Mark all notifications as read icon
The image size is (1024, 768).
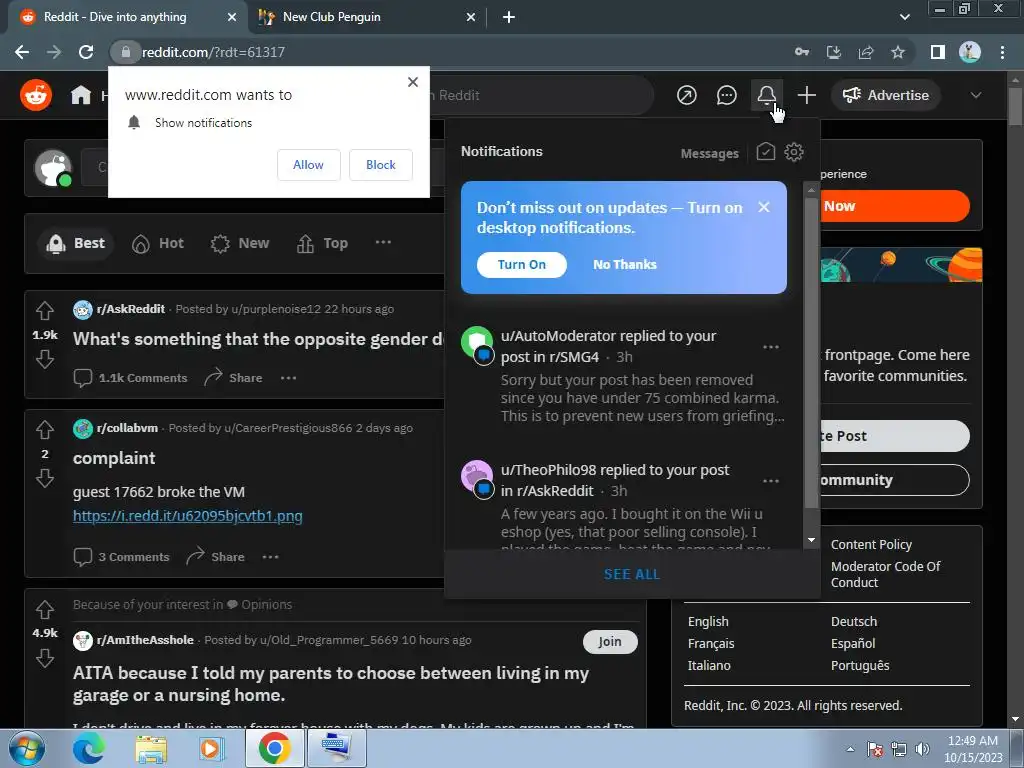pos(765,152)
